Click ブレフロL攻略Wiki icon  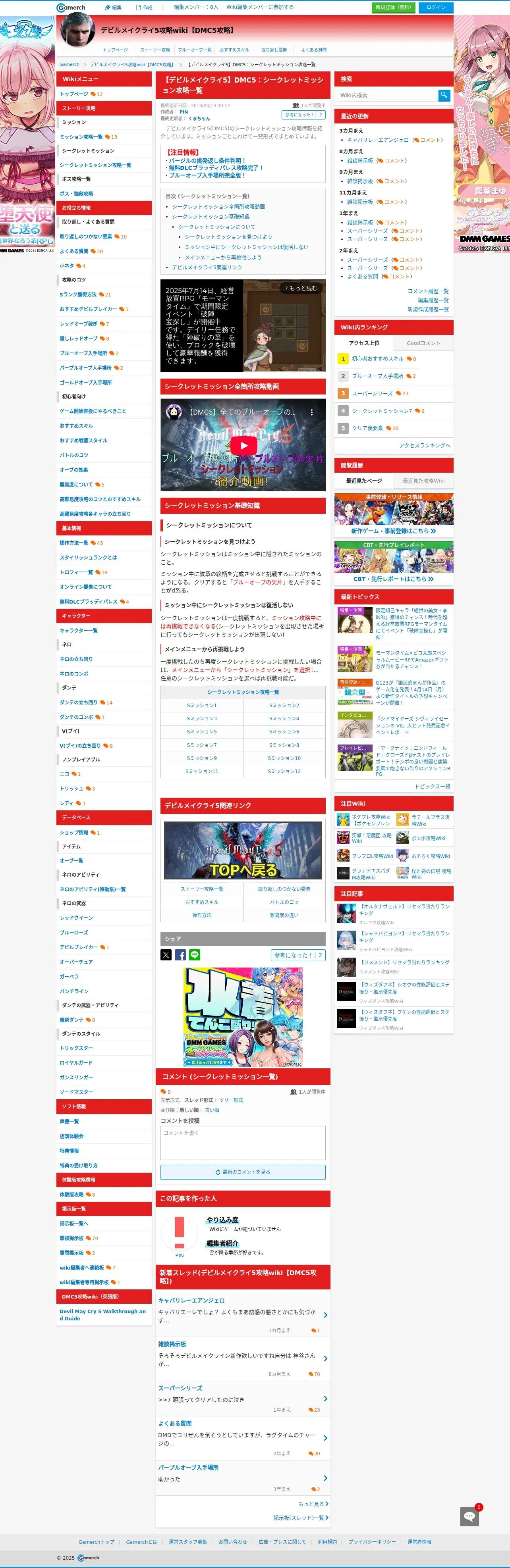(343, 855)
